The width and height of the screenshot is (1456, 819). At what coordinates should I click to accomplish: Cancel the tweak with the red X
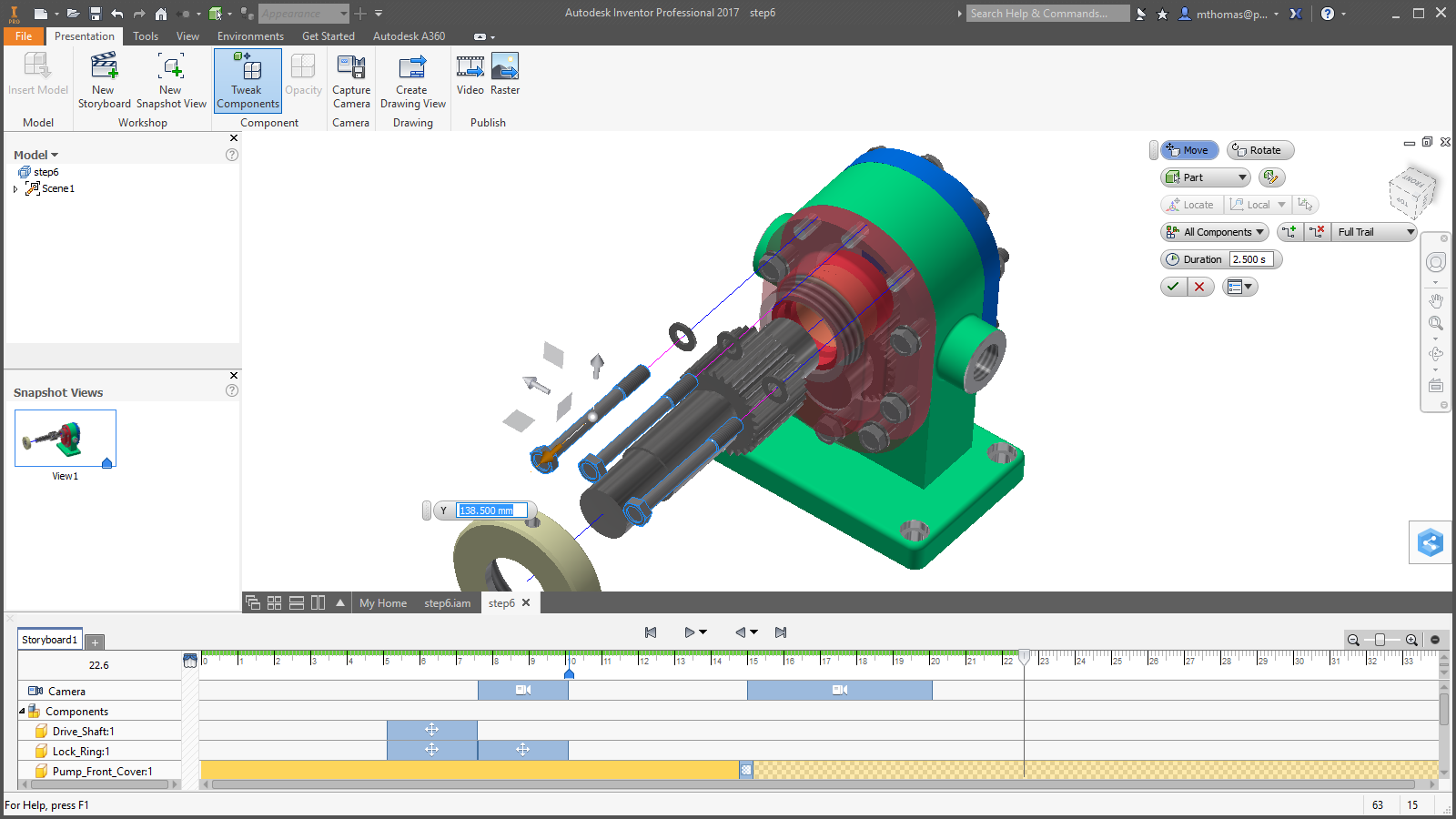[1199, 286]
